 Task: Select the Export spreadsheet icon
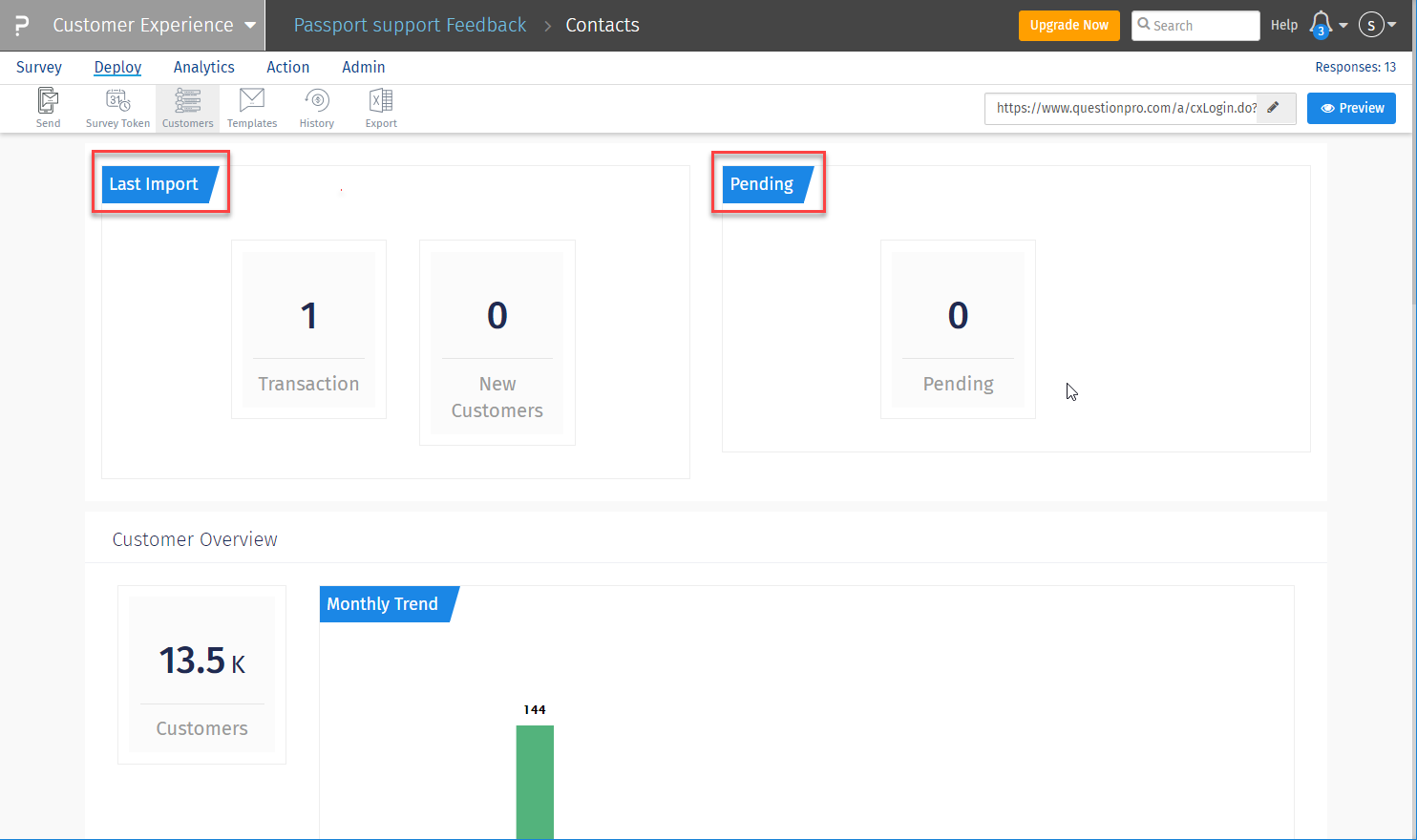(381, 100)
